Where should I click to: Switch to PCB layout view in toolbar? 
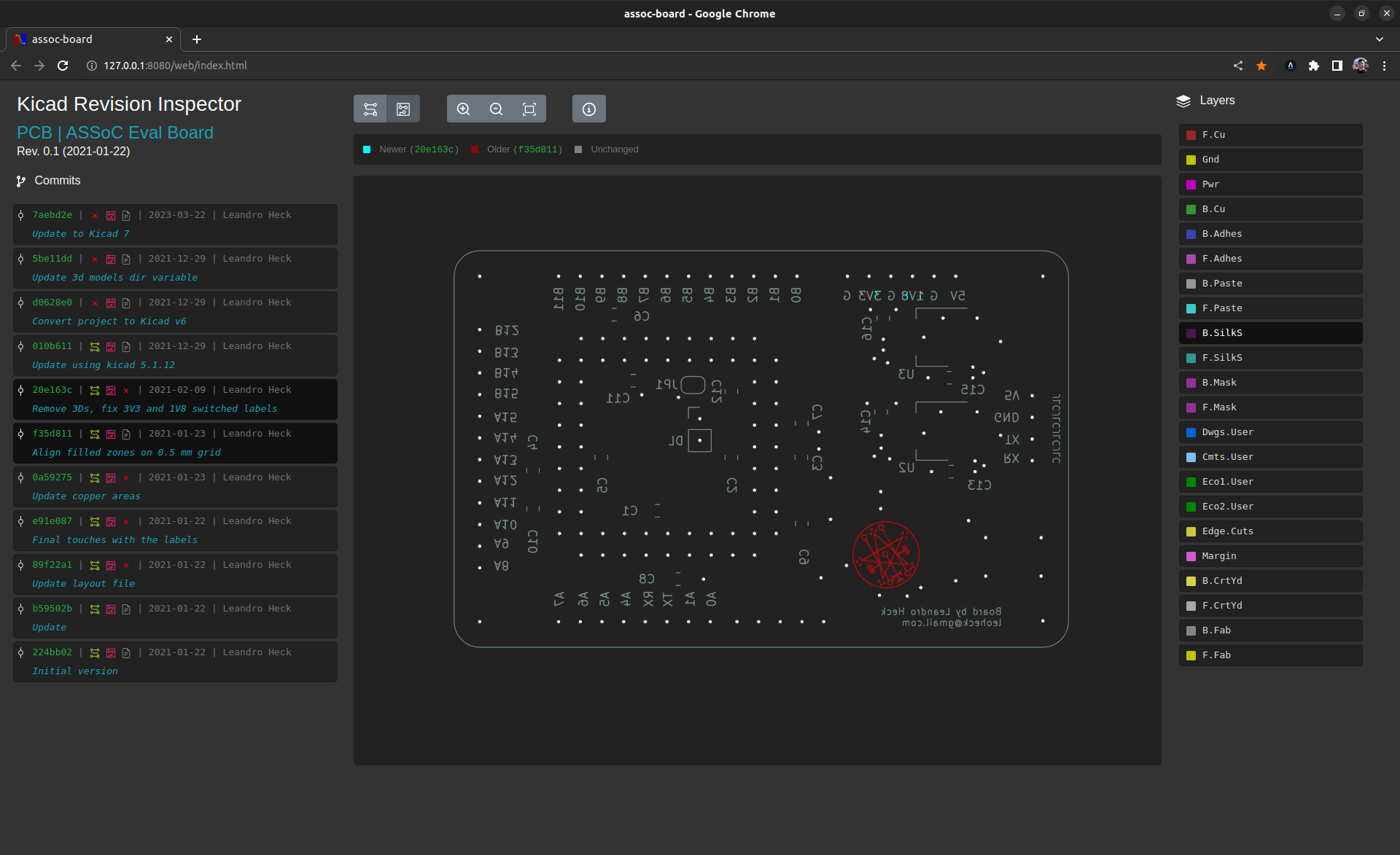pos(403,109)
